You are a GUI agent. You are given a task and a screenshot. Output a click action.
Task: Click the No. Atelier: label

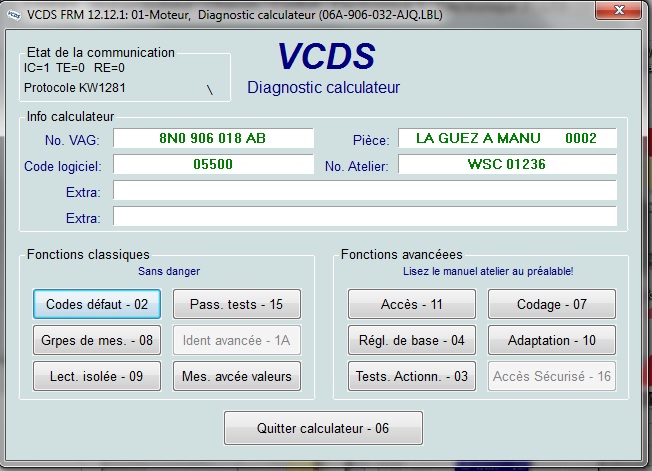pos(357,167)
